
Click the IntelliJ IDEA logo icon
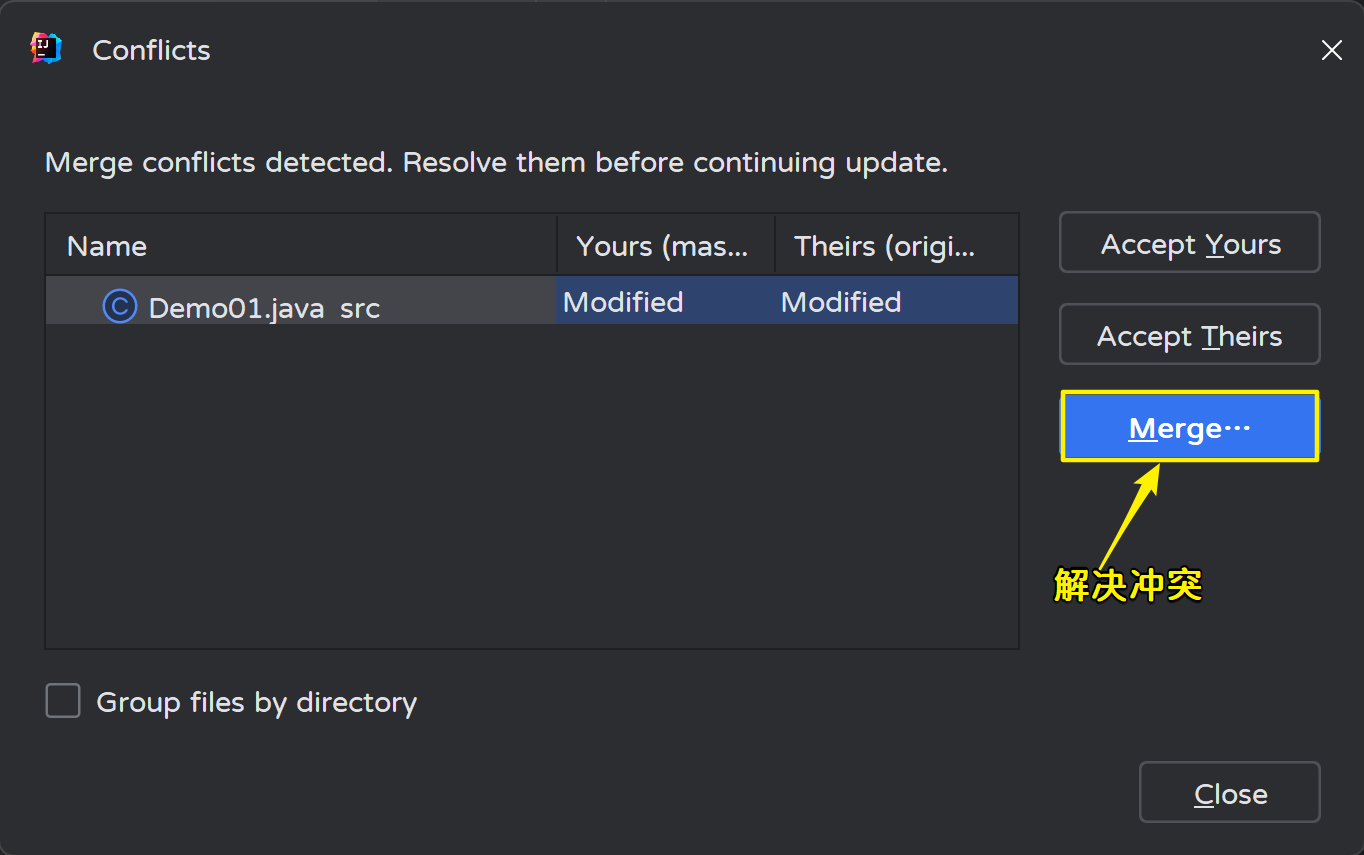(46, 49)
